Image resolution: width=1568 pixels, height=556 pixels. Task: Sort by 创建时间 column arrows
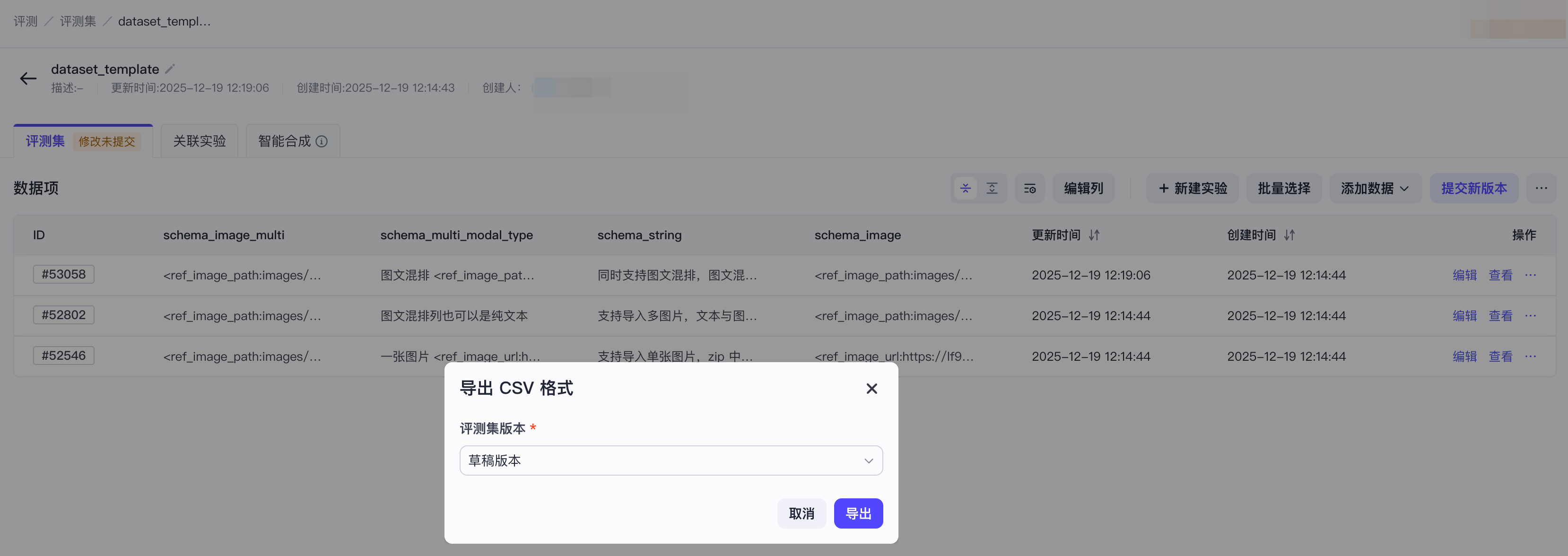coord(1290,235)
